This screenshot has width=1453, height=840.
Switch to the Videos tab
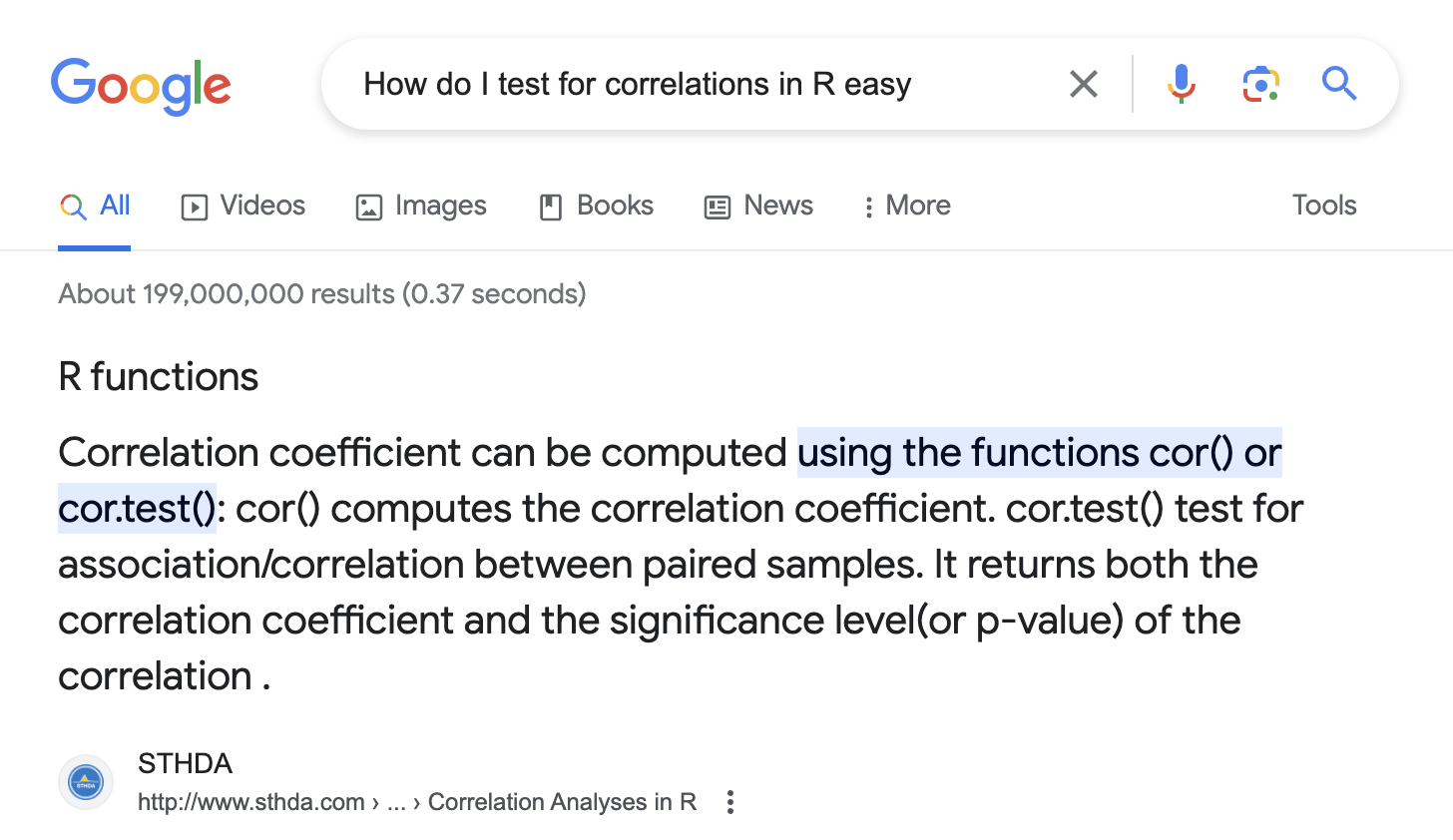pos(242,206)
